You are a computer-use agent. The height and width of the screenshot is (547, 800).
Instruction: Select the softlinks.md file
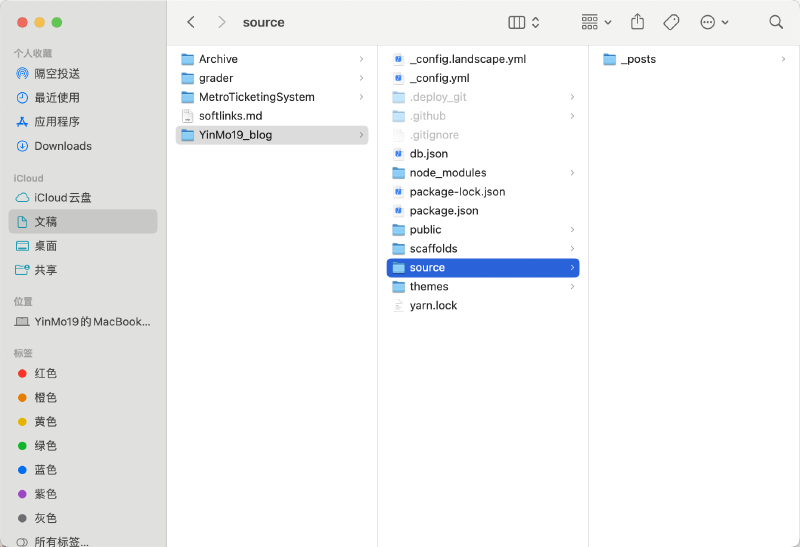point(230,116)
